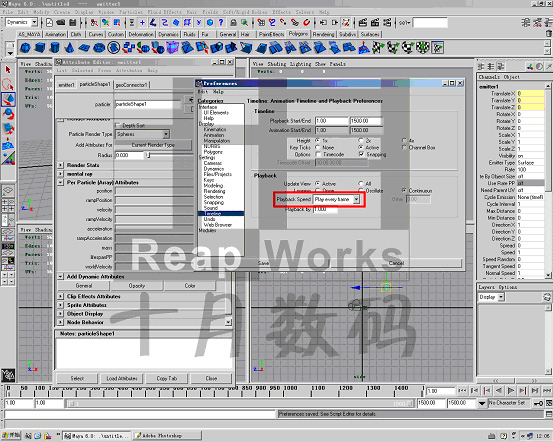Go to start of playback range
The image size is (553, 442).
[462, 390]
